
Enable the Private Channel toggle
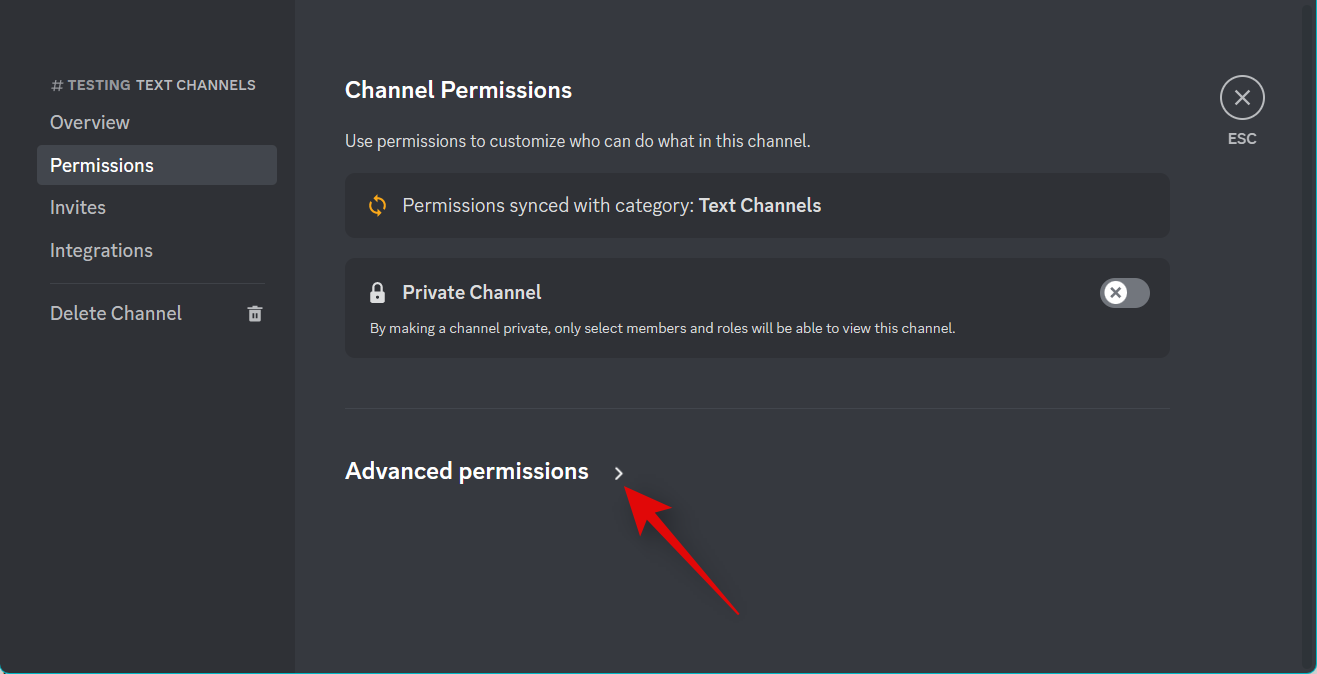click(x=1124, y=292)
